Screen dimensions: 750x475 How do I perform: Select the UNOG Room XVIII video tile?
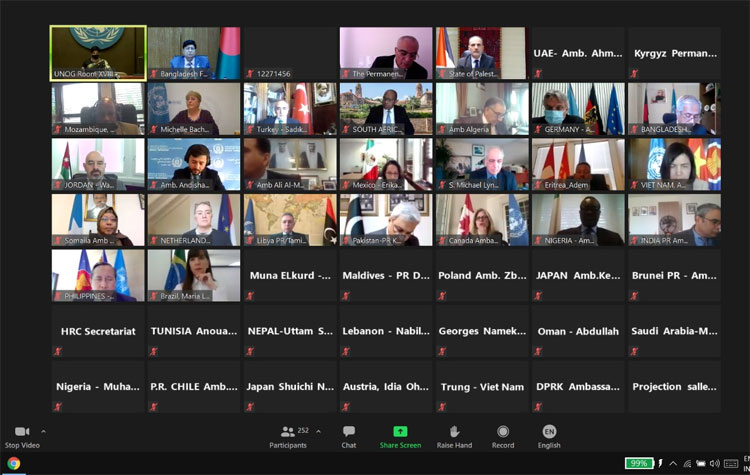(x=98, y=53)
